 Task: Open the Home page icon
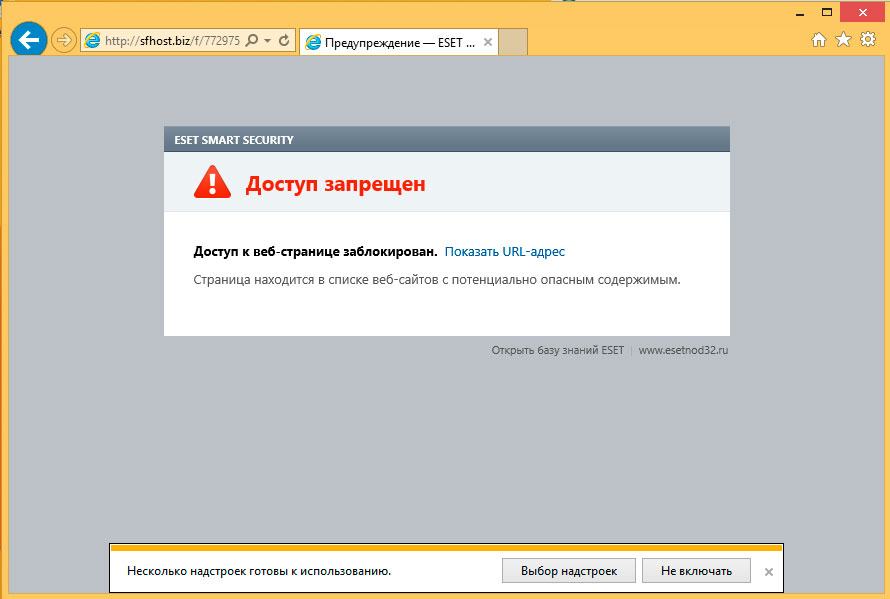click(x=818, y=40)
